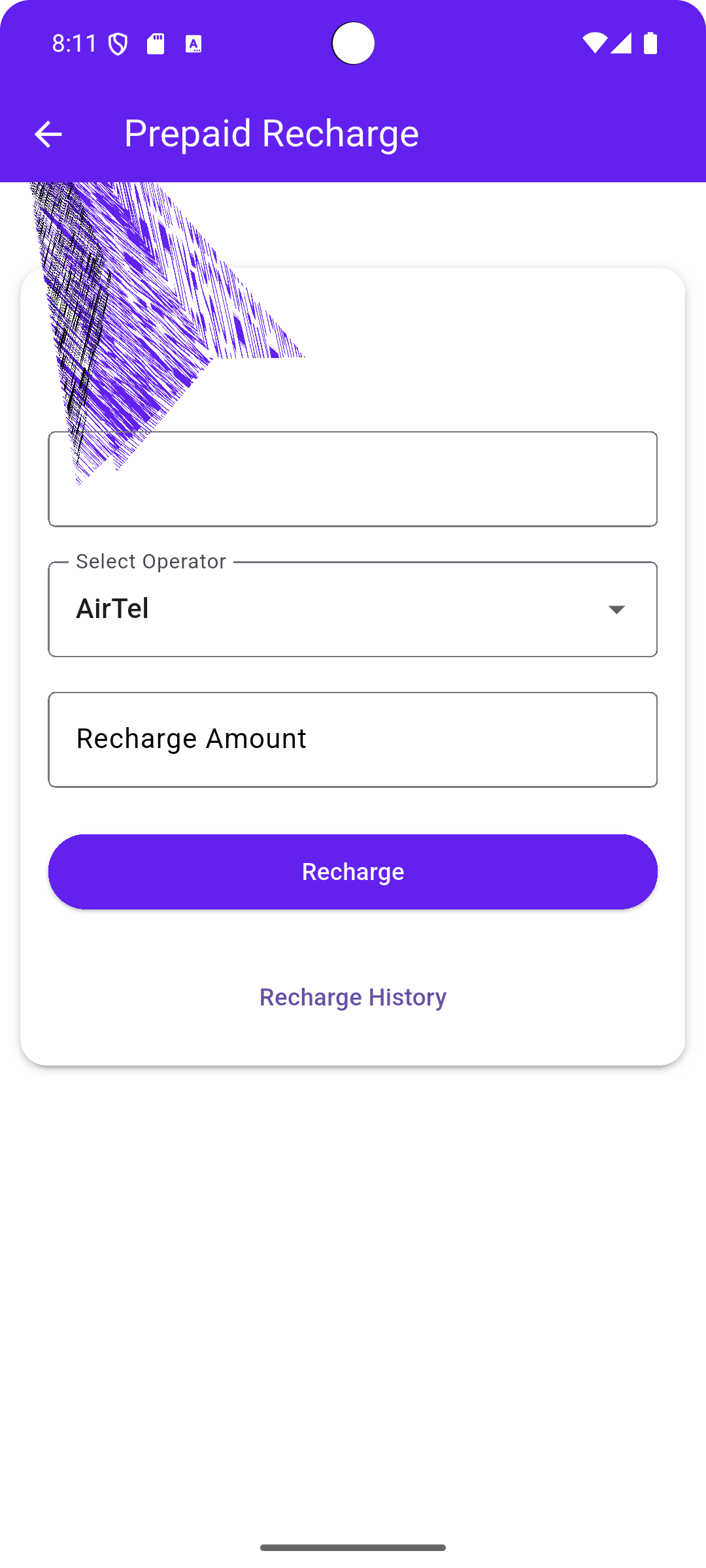Open the operator list showing AirTel
Viewport: 706px width, 1568px height.
coord(327,610)
